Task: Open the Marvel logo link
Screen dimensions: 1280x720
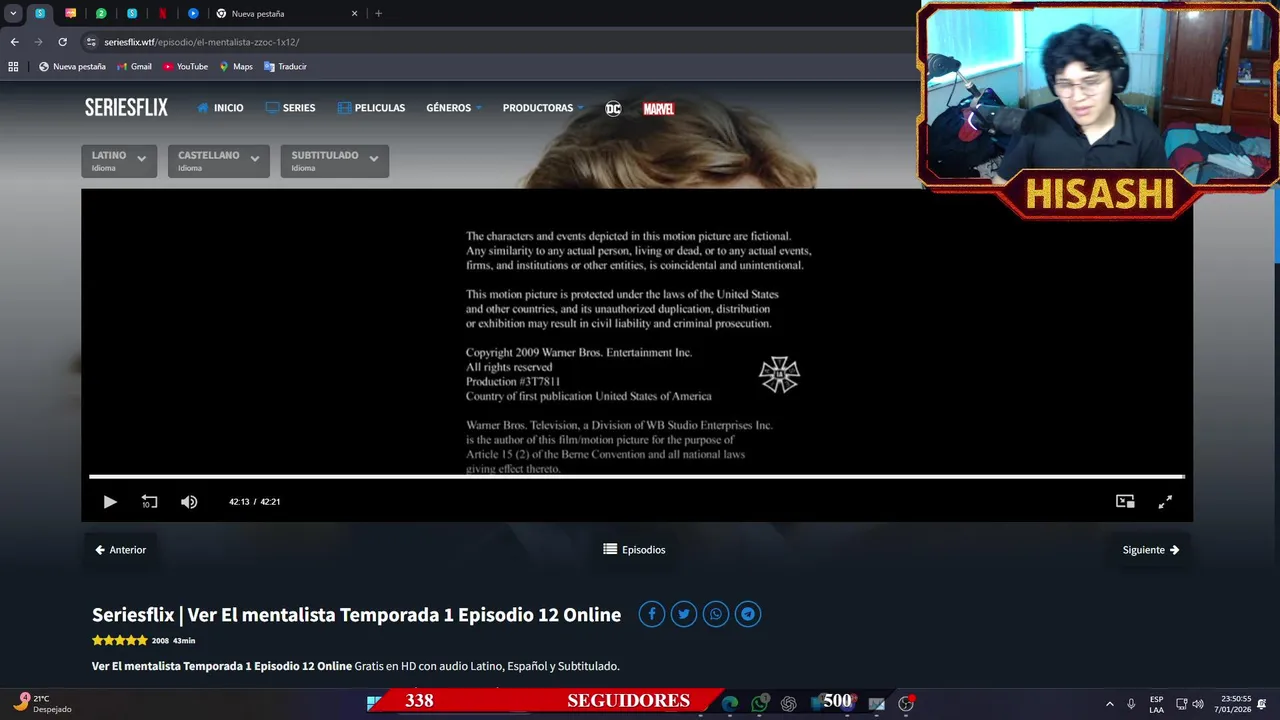Action: tap(658, 108)
